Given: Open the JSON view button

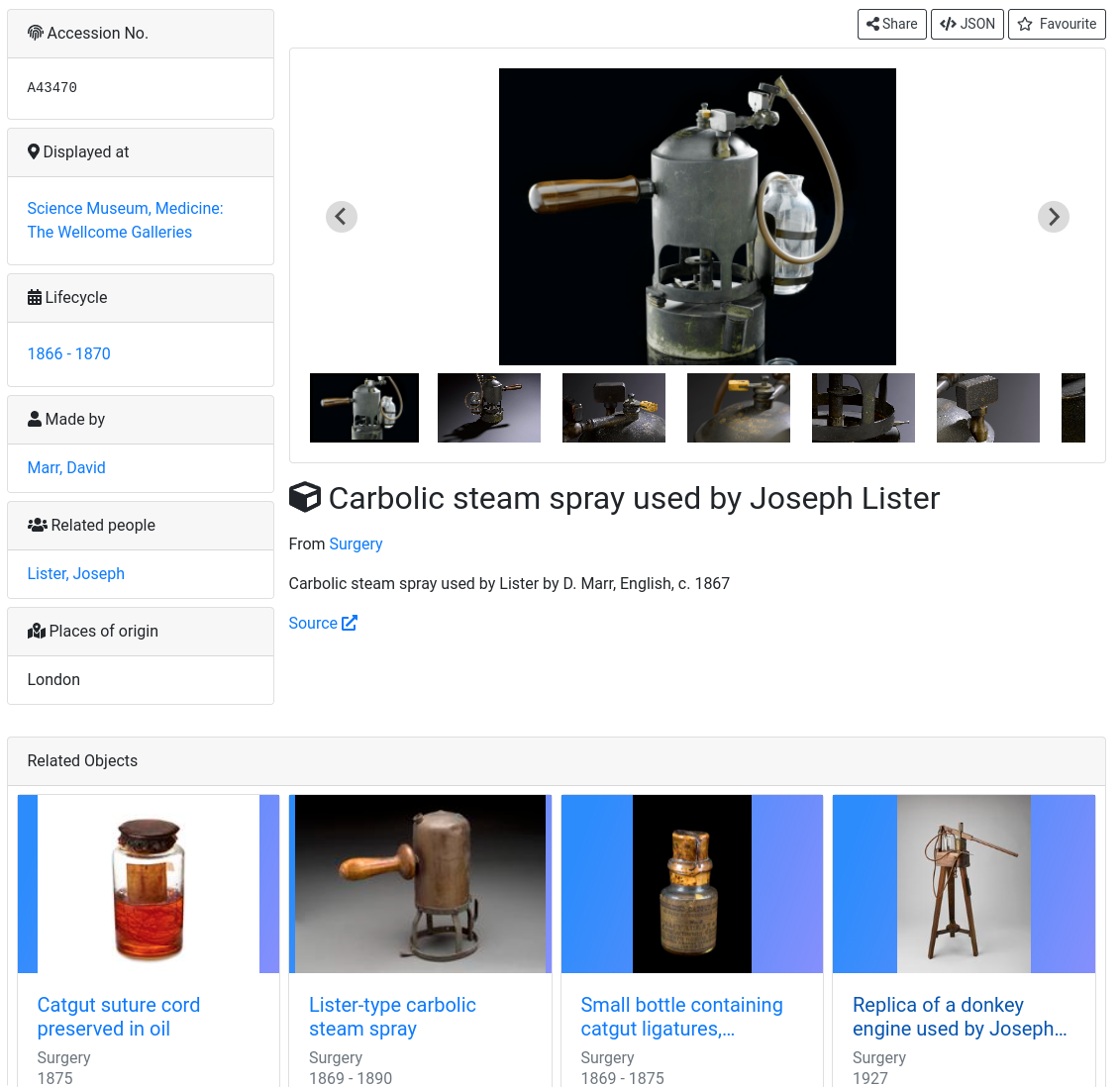Looking at the screenshot, I should [967, 25].
